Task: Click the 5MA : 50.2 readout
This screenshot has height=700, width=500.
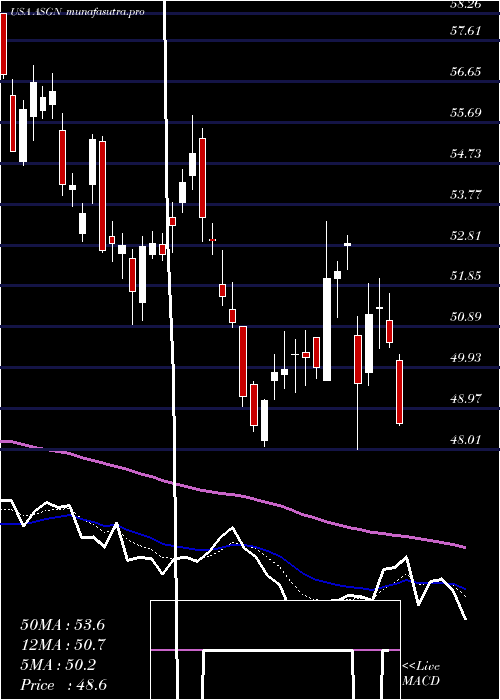Action: tap(58, 665)
